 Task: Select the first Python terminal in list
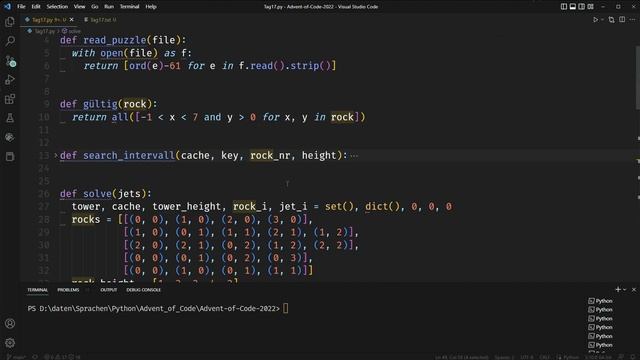pos(600,301)
